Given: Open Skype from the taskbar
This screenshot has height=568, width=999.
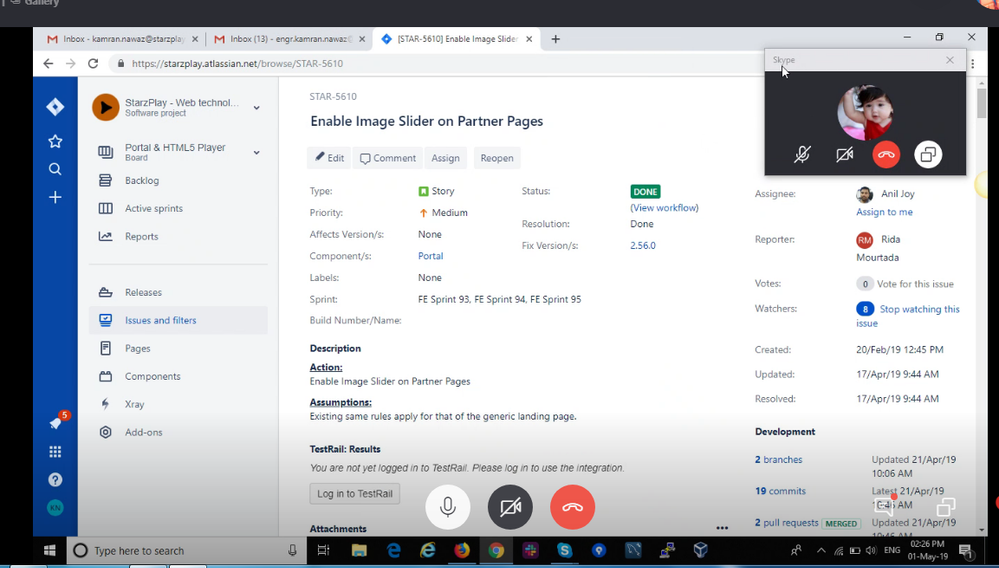Looking at the screenshot, I should point(564,550).
